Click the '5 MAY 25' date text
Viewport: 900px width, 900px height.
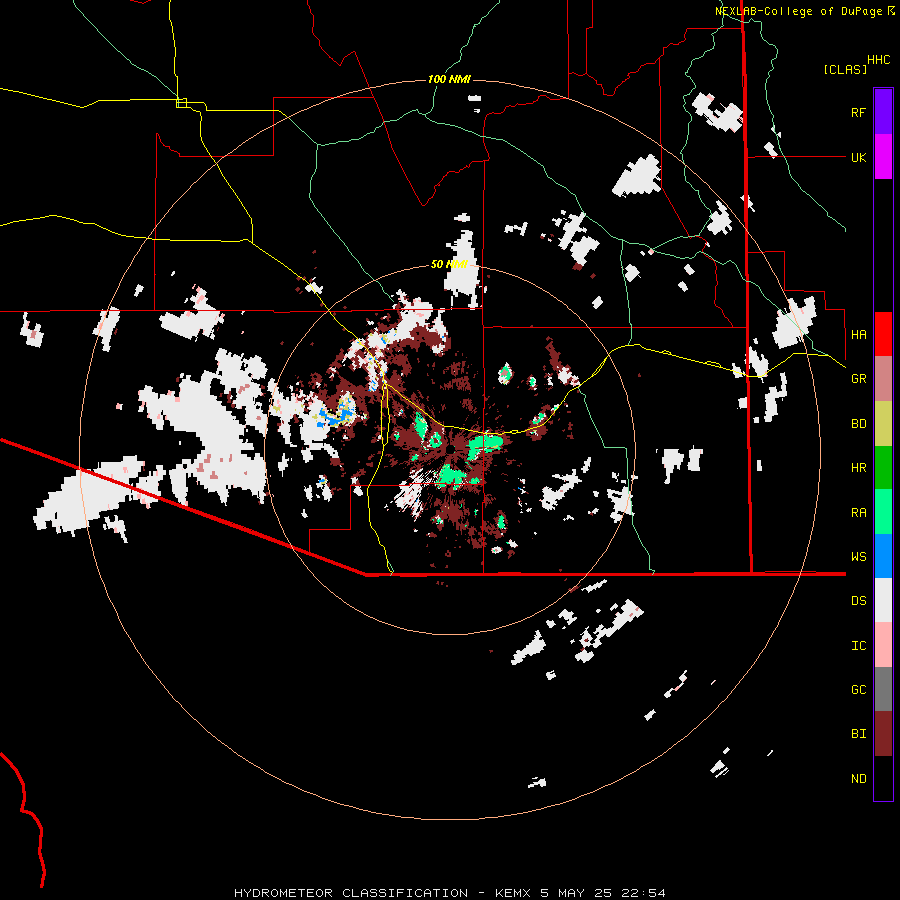click(x=577, y=893)
